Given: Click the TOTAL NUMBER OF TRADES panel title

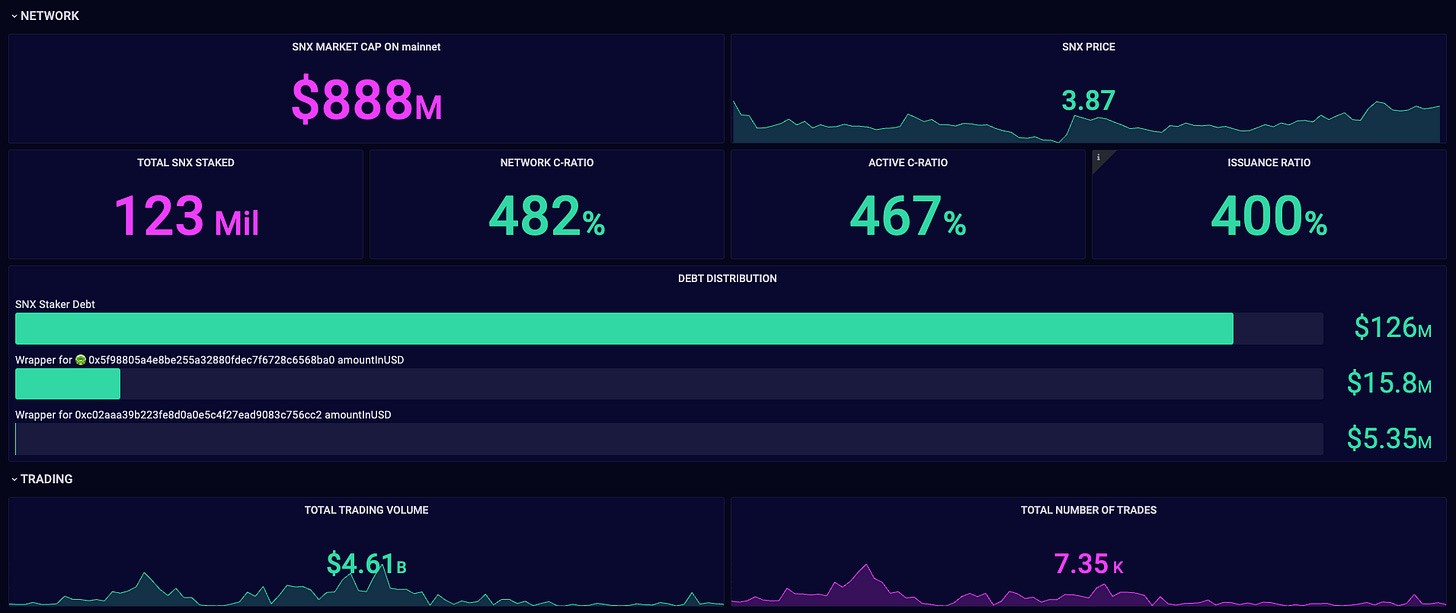Looking at the screenshot, I should pyautogui.click(x=1088, y=510).
